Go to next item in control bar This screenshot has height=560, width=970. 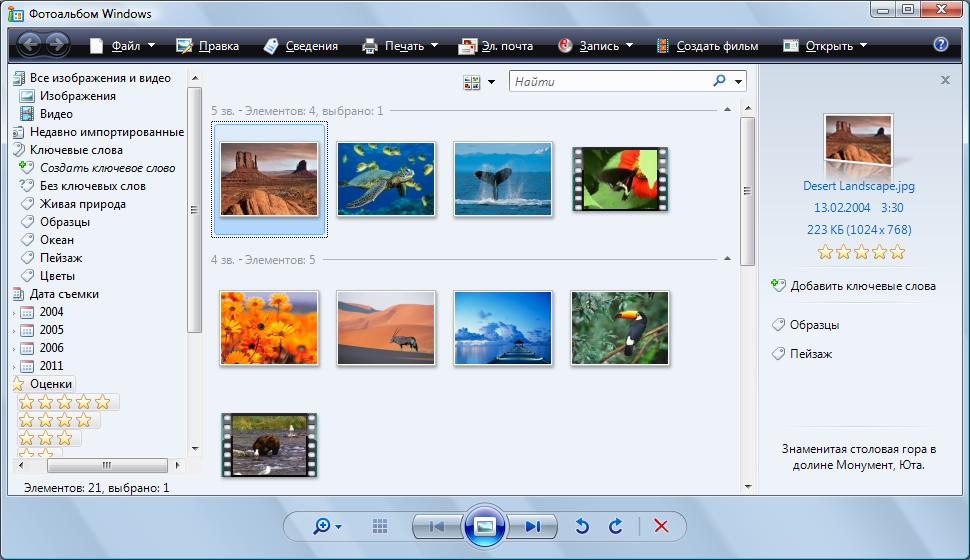click(x=533, y=527)
